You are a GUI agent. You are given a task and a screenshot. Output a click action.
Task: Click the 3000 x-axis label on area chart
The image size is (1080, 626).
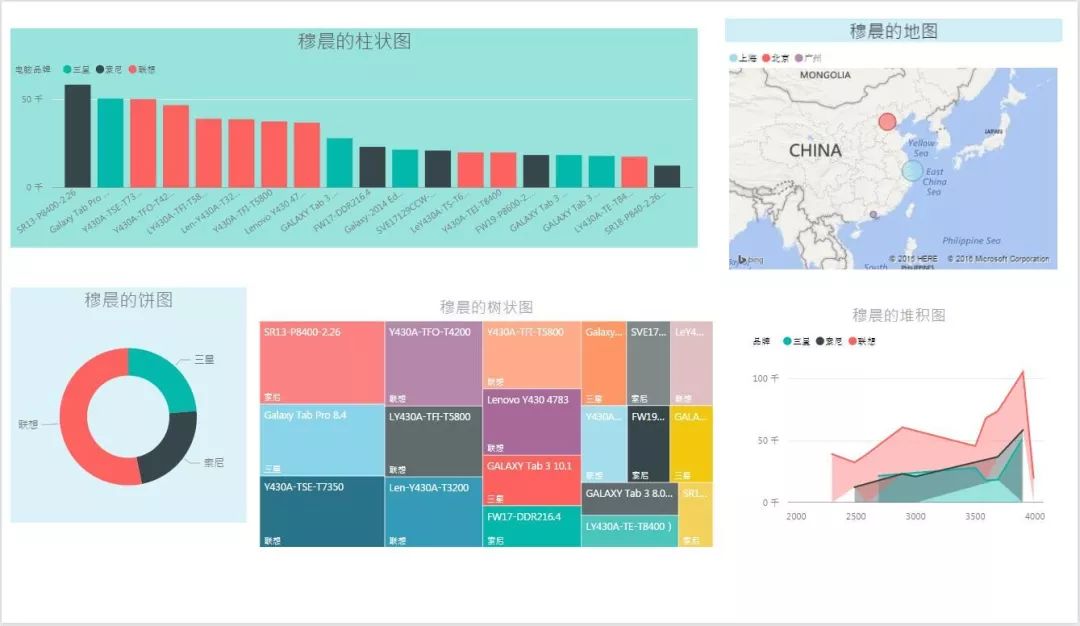coord(915,516)
